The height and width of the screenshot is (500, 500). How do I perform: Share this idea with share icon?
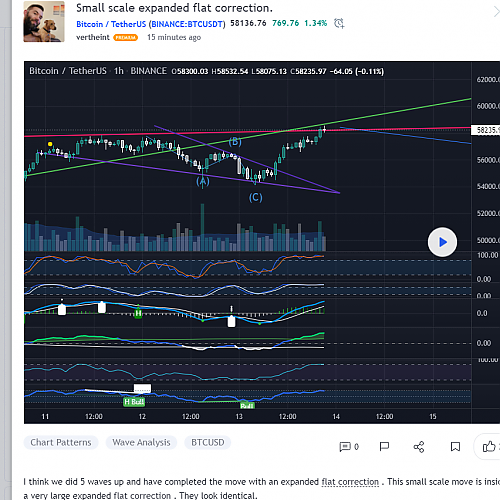[419, 447]
